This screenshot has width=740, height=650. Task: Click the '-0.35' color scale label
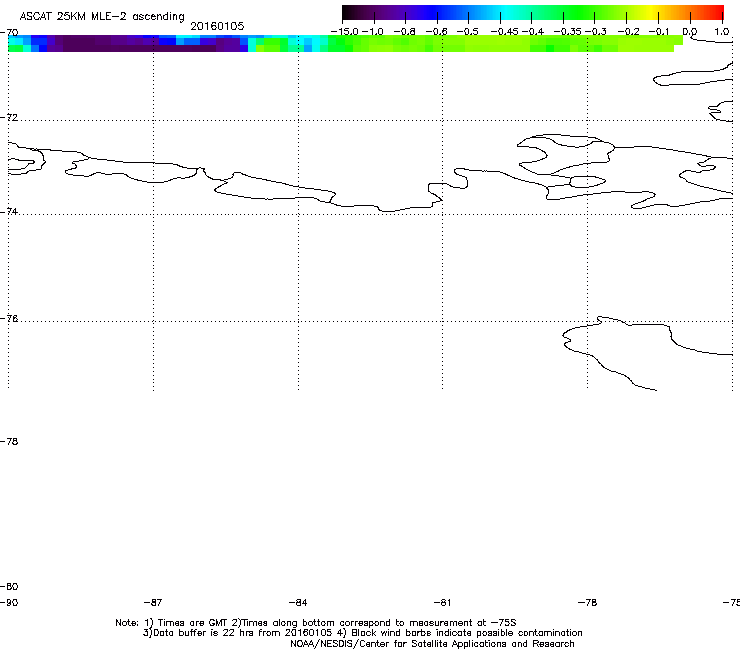point(567,32)
